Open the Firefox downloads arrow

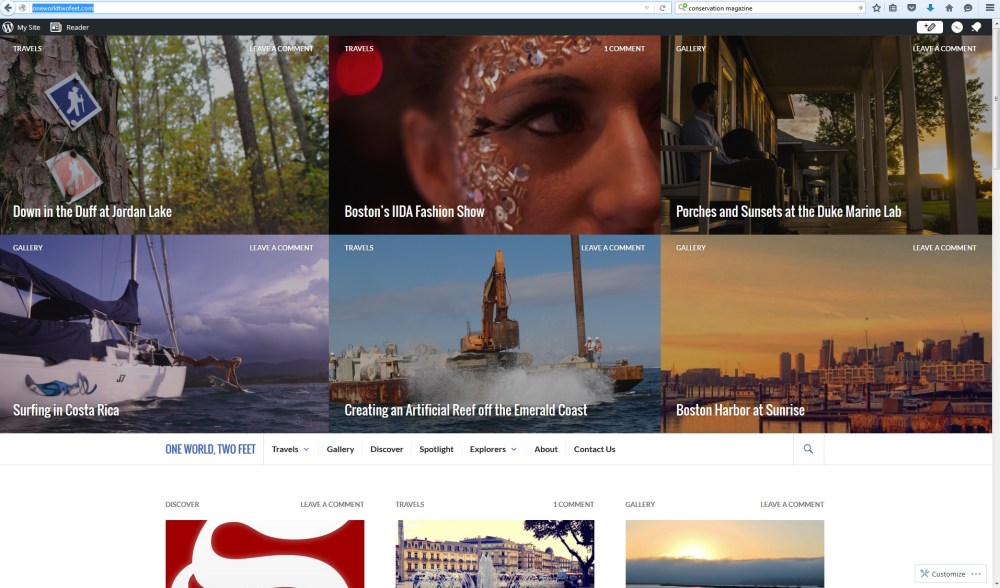click(x=930, y=8)
